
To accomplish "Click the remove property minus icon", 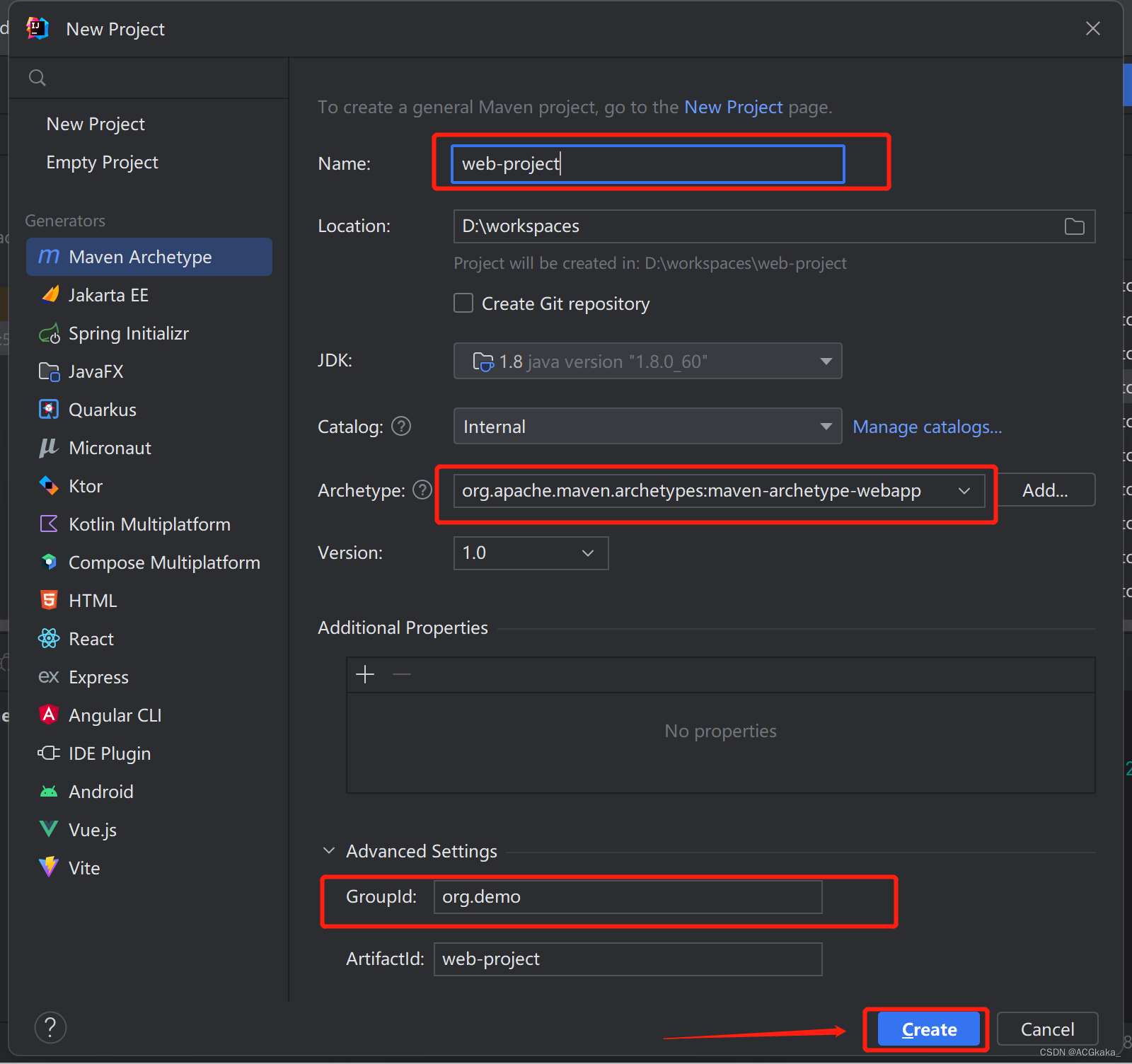I will (x=402, y=674).
